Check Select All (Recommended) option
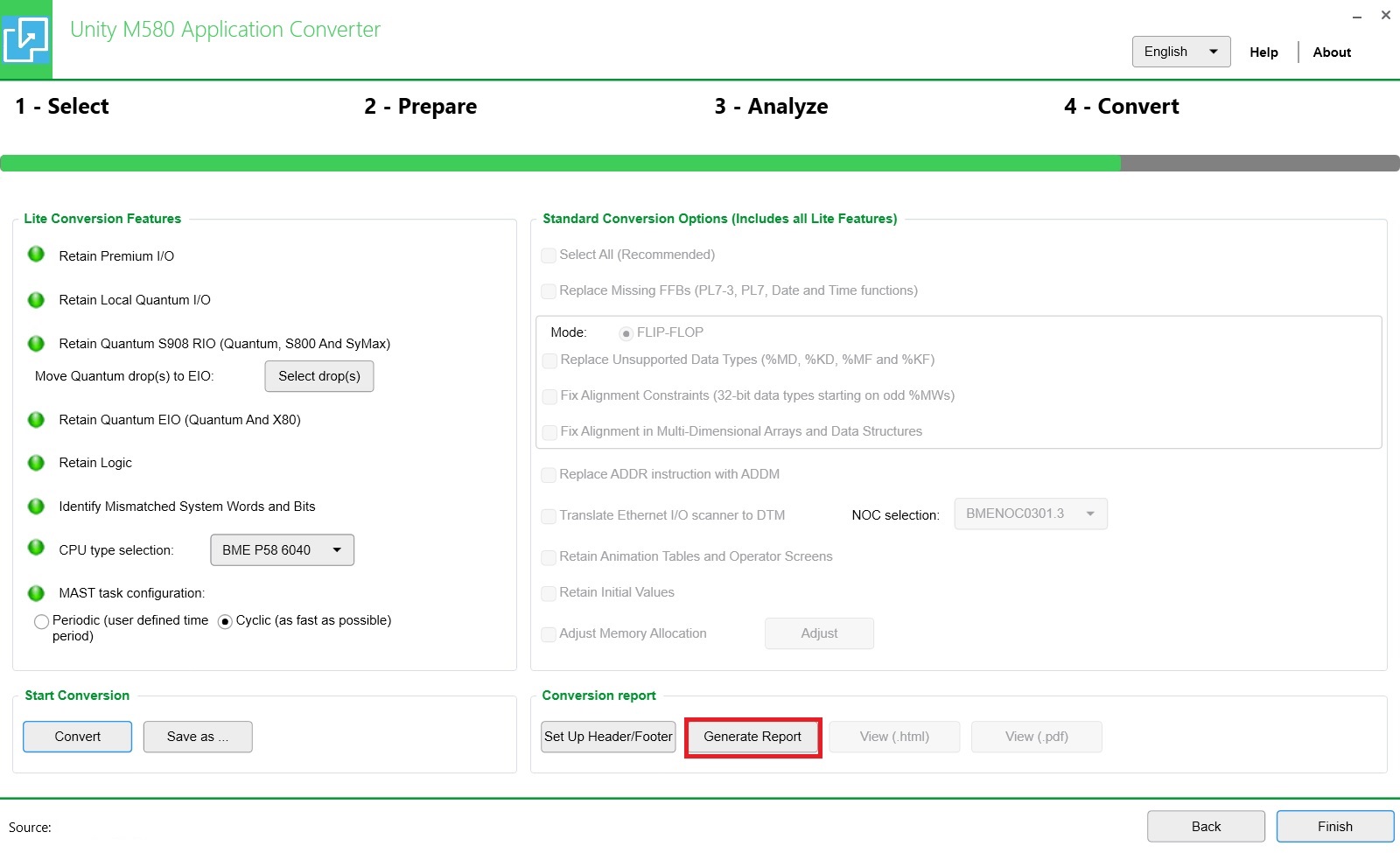 549,255
